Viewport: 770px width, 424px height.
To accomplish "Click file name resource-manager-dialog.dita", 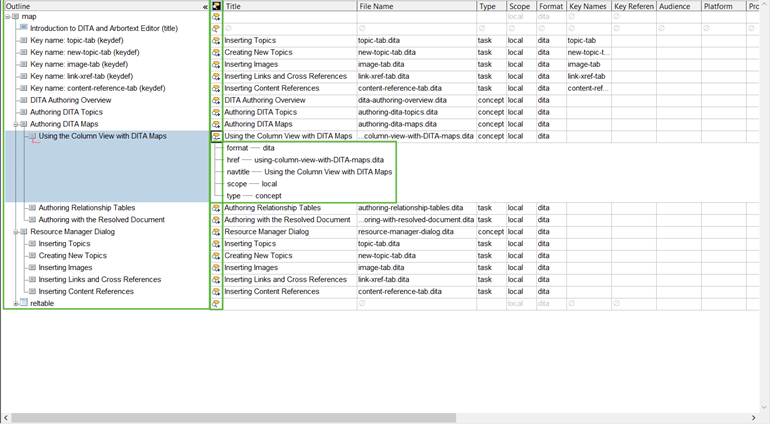I will 406,232.
